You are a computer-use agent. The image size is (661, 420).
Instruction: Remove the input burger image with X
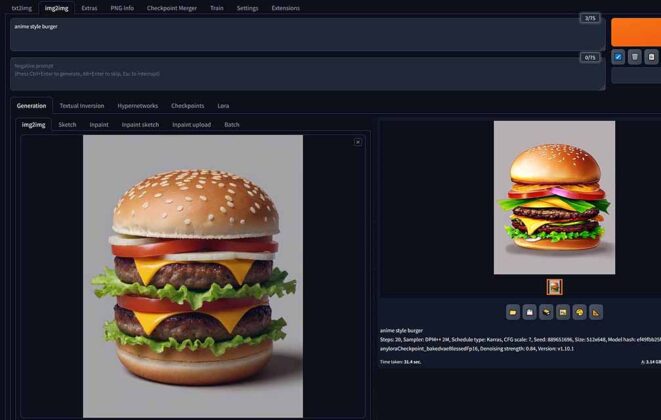click(358, 142)
